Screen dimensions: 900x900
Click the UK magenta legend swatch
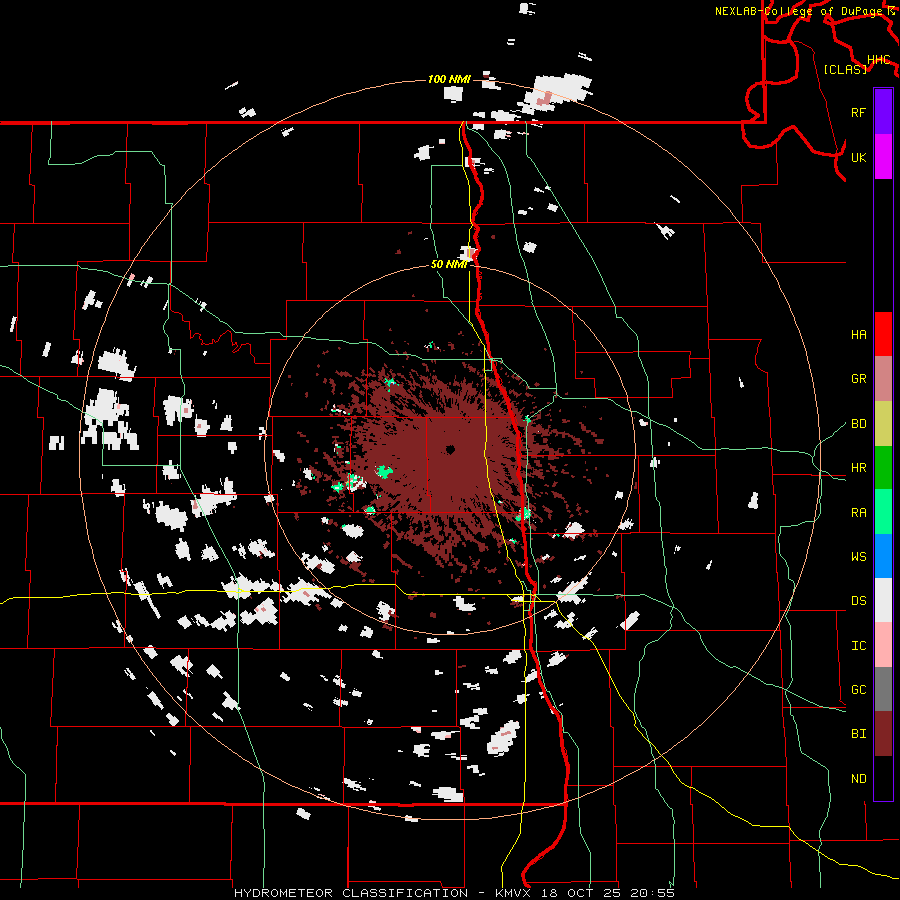(x=883, y=157)
